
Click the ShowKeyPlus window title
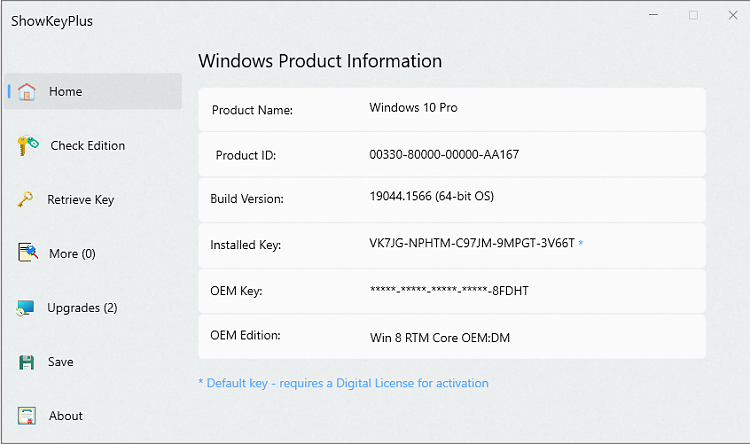[52, 21]
